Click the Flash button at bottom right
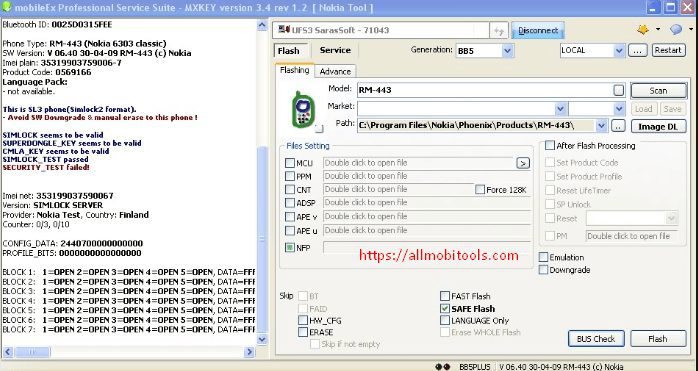The width and height of the screenshot is (698, 371). [x=658, y=339]
